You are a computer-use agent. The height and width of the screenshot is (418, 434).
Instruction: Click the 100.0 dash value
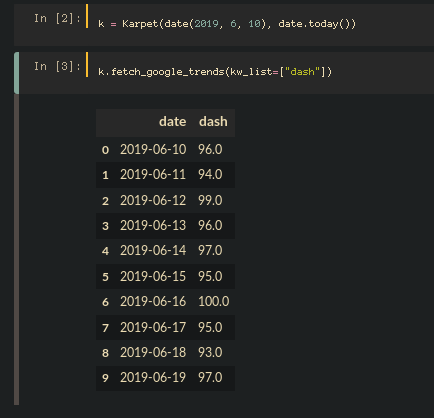tap(214, 302)
